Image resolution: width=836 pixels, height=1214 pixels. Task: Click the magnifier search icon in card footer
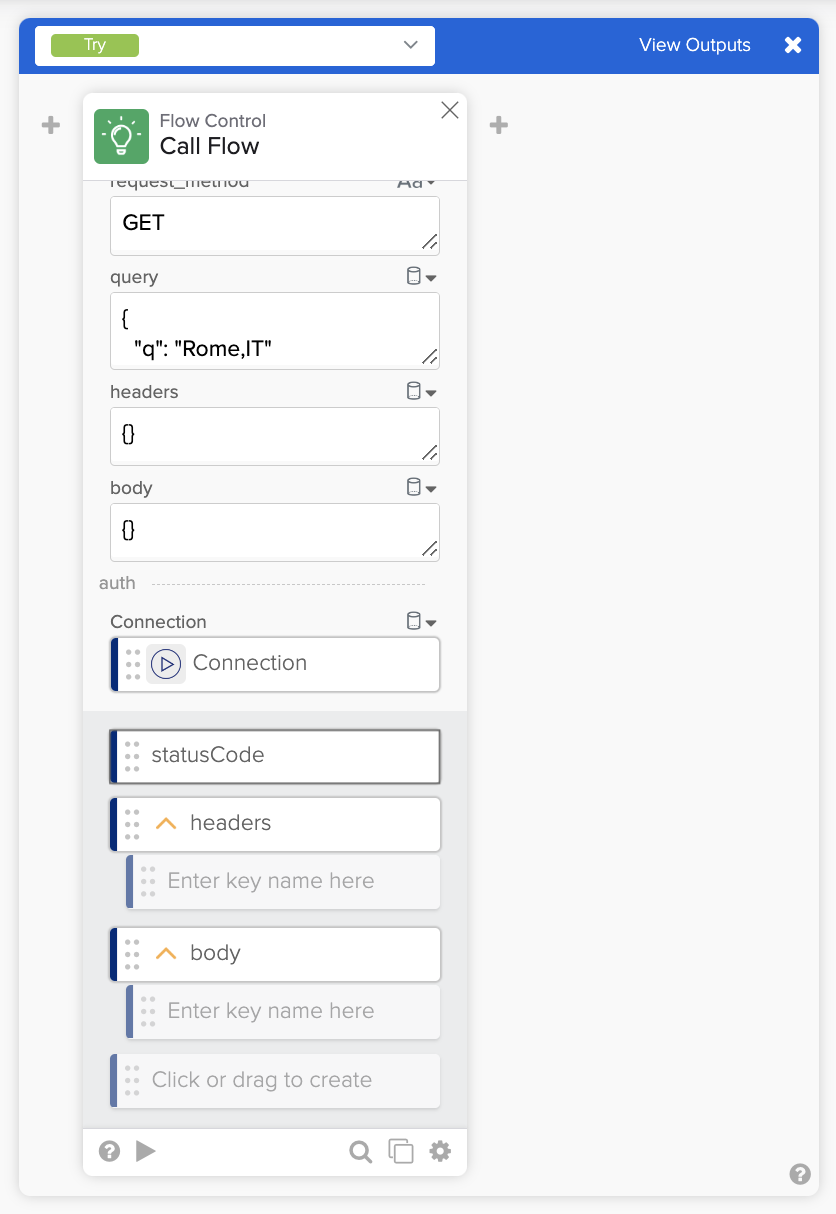(x=360, y=1152)
